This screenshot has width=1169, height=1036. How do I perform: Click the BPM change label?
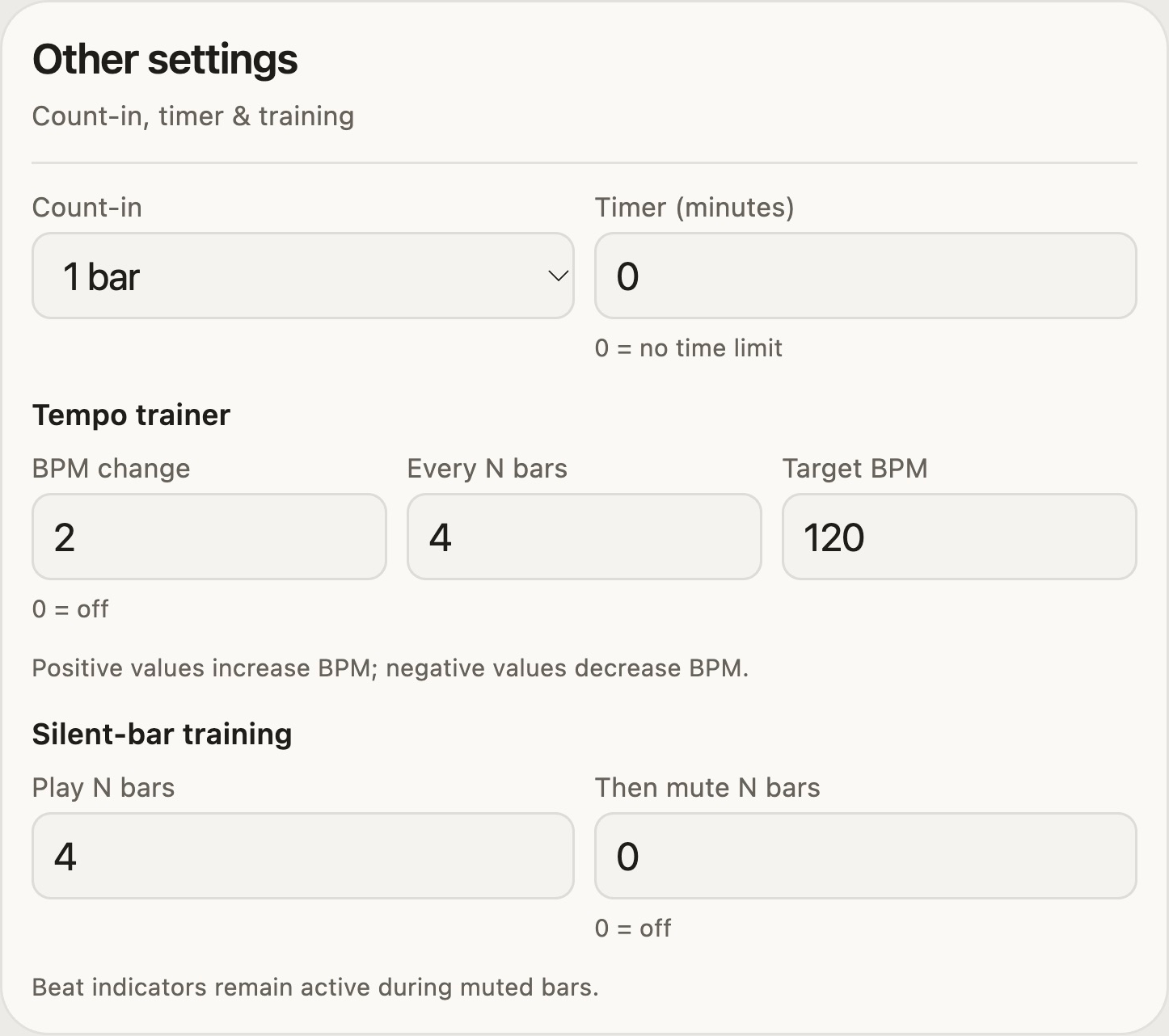(x=112, y=469)
